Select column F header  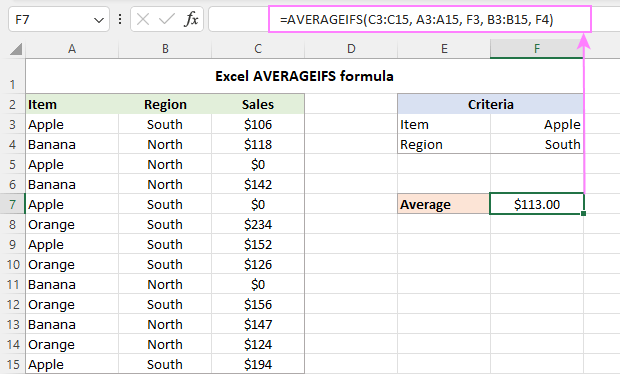pos(537,49)
